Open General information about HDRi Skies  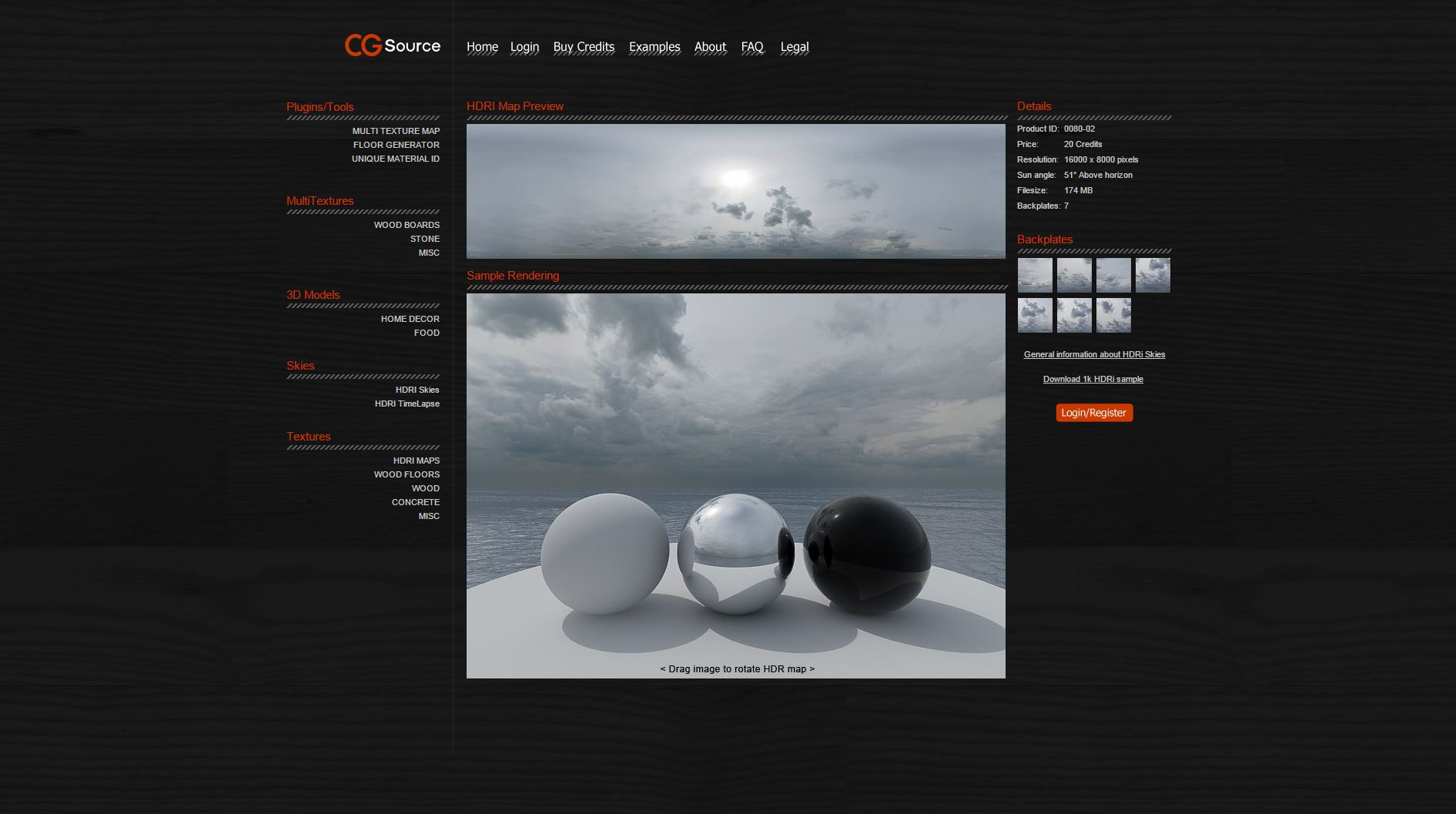[1094, 354]
